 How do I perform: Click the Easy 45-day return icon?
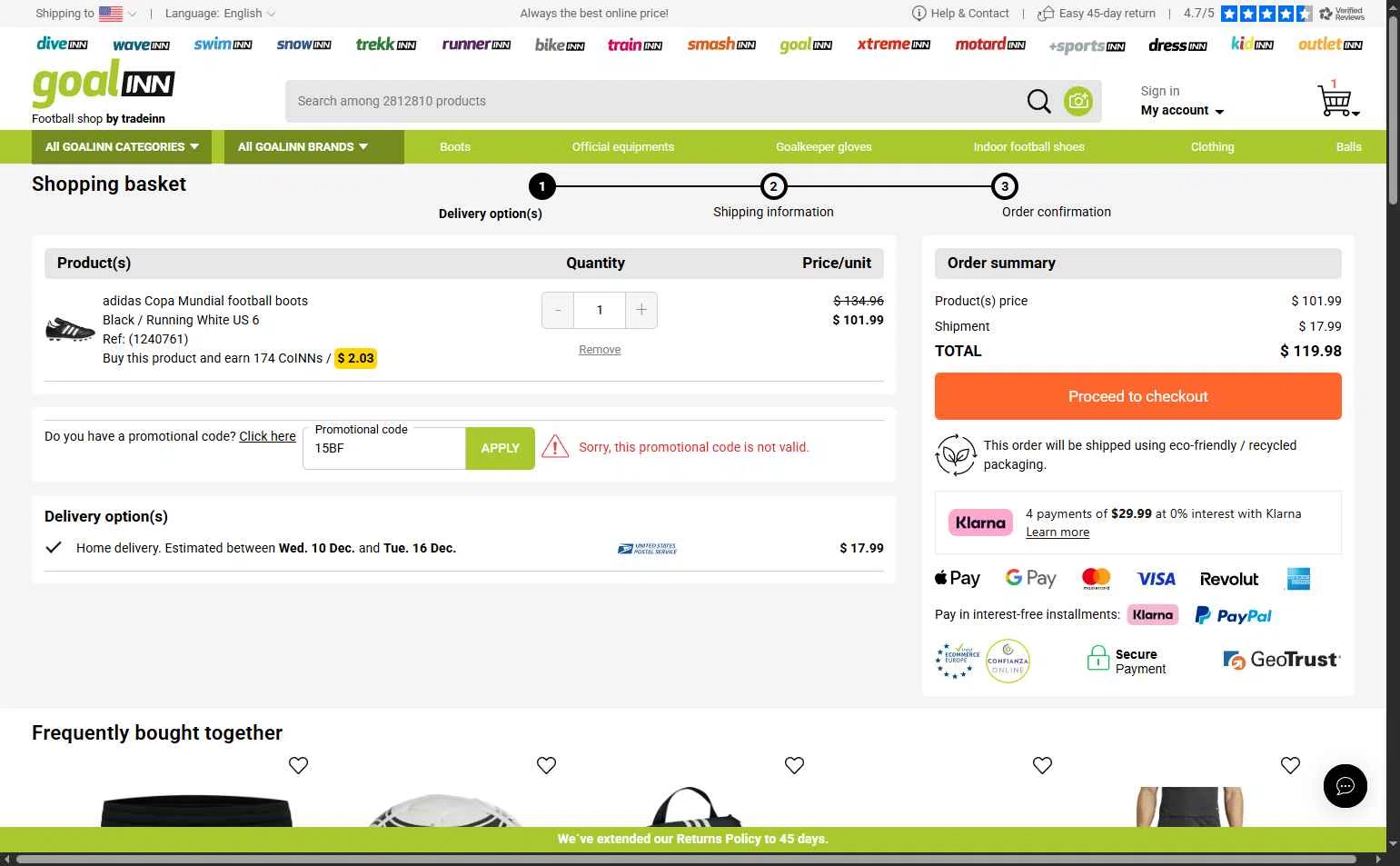(1046, 13)
